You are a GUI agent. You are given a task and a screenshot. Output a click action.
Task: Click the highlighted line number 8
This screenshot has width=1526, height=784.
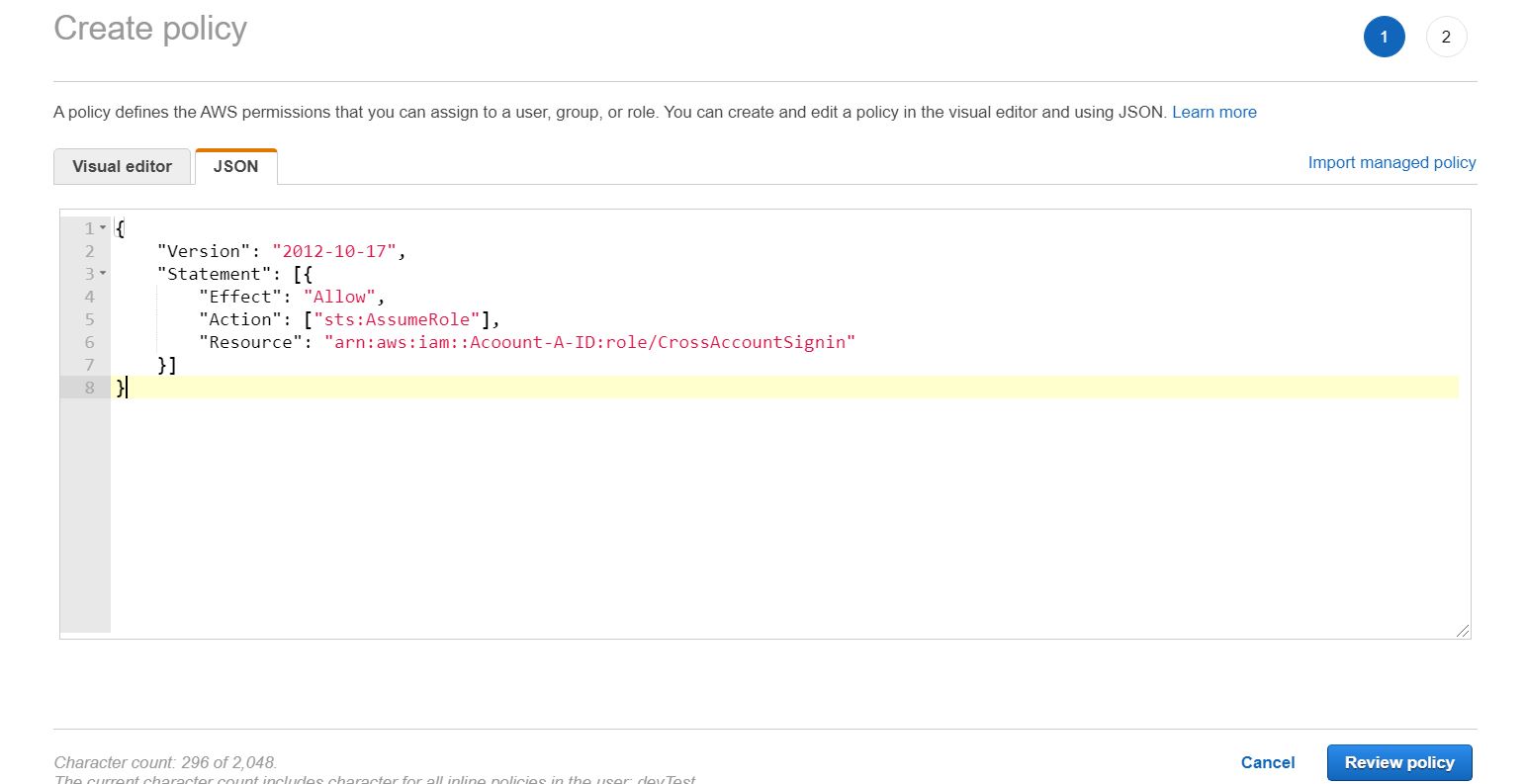[x=89, y=388]
